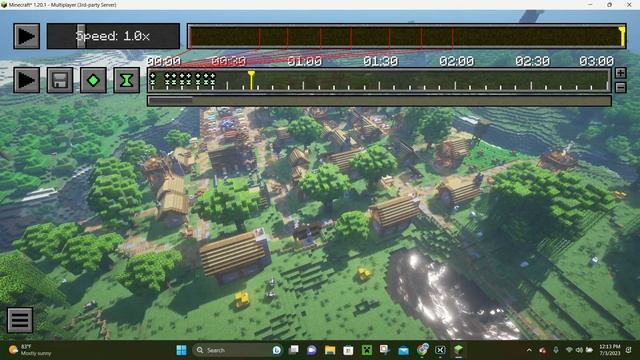Open Task View on the taskbar
This screenshot has height=360, width=640.
click(293, 350)
